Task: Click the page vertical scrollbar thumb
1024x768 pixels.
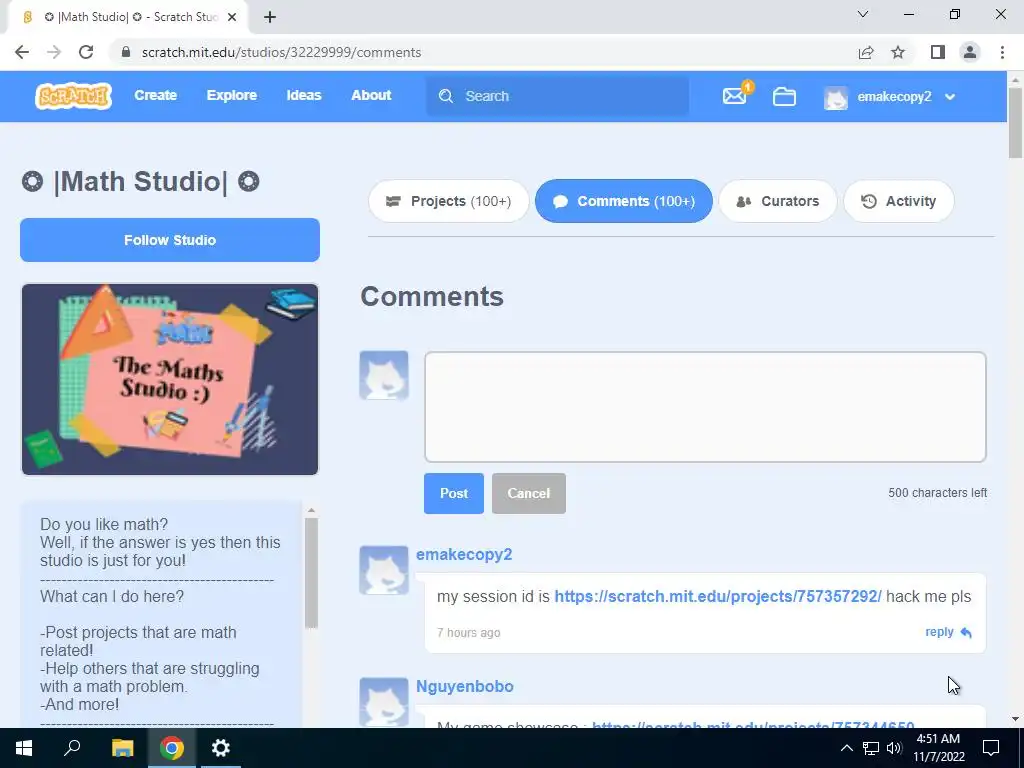Action: (x=1015, y=122)
